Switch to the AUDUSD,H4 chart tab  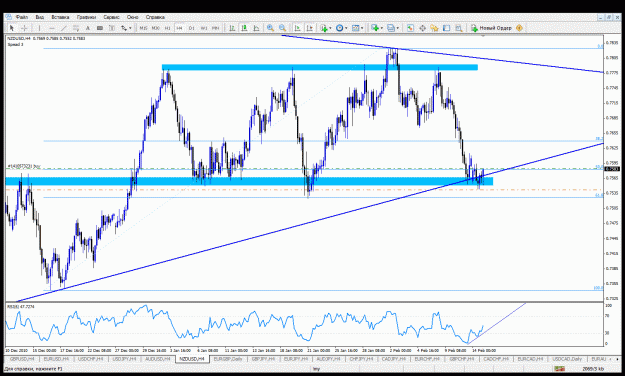[158, 359]
